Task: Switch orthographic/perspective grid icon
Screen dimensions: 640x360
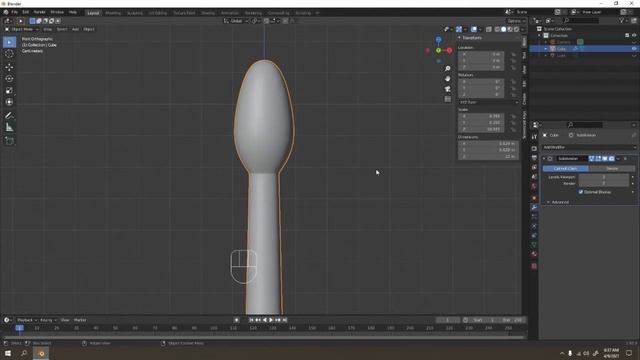Action: pos(448,99)
